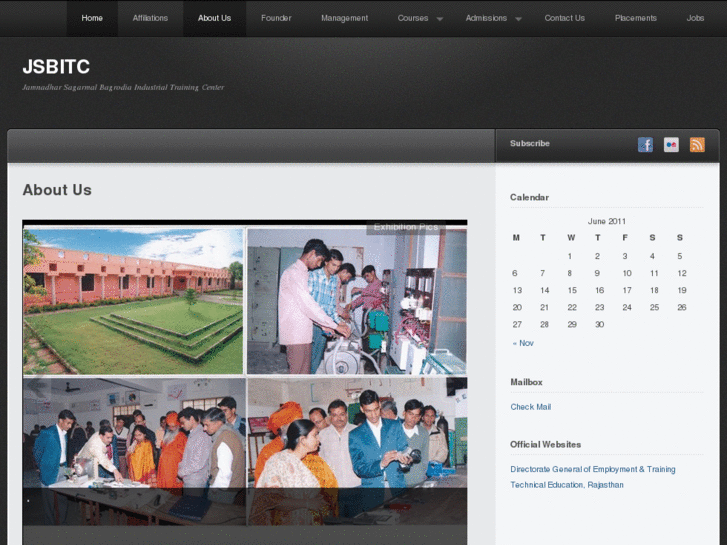The height and width of the screenshot is (545, 727).
Task: Open the Placements page
Action: click(x=636, y=18)
